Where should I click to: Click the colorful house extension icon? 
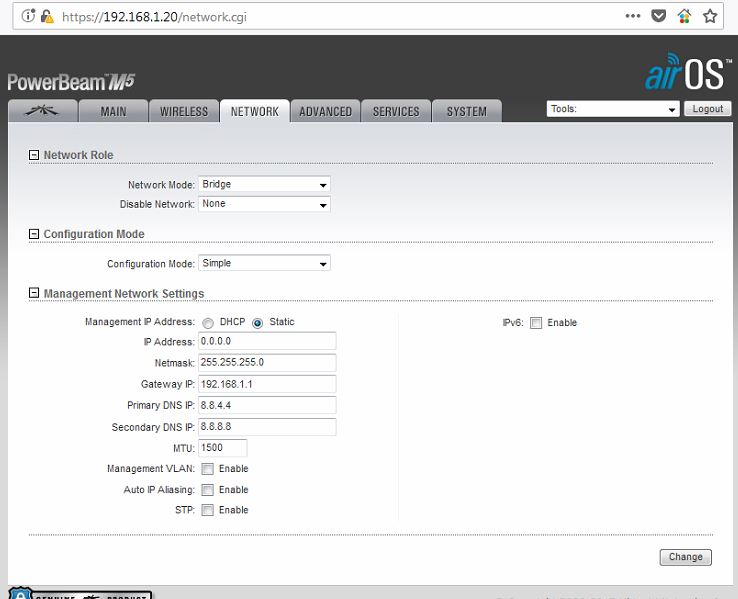point(684,16)
